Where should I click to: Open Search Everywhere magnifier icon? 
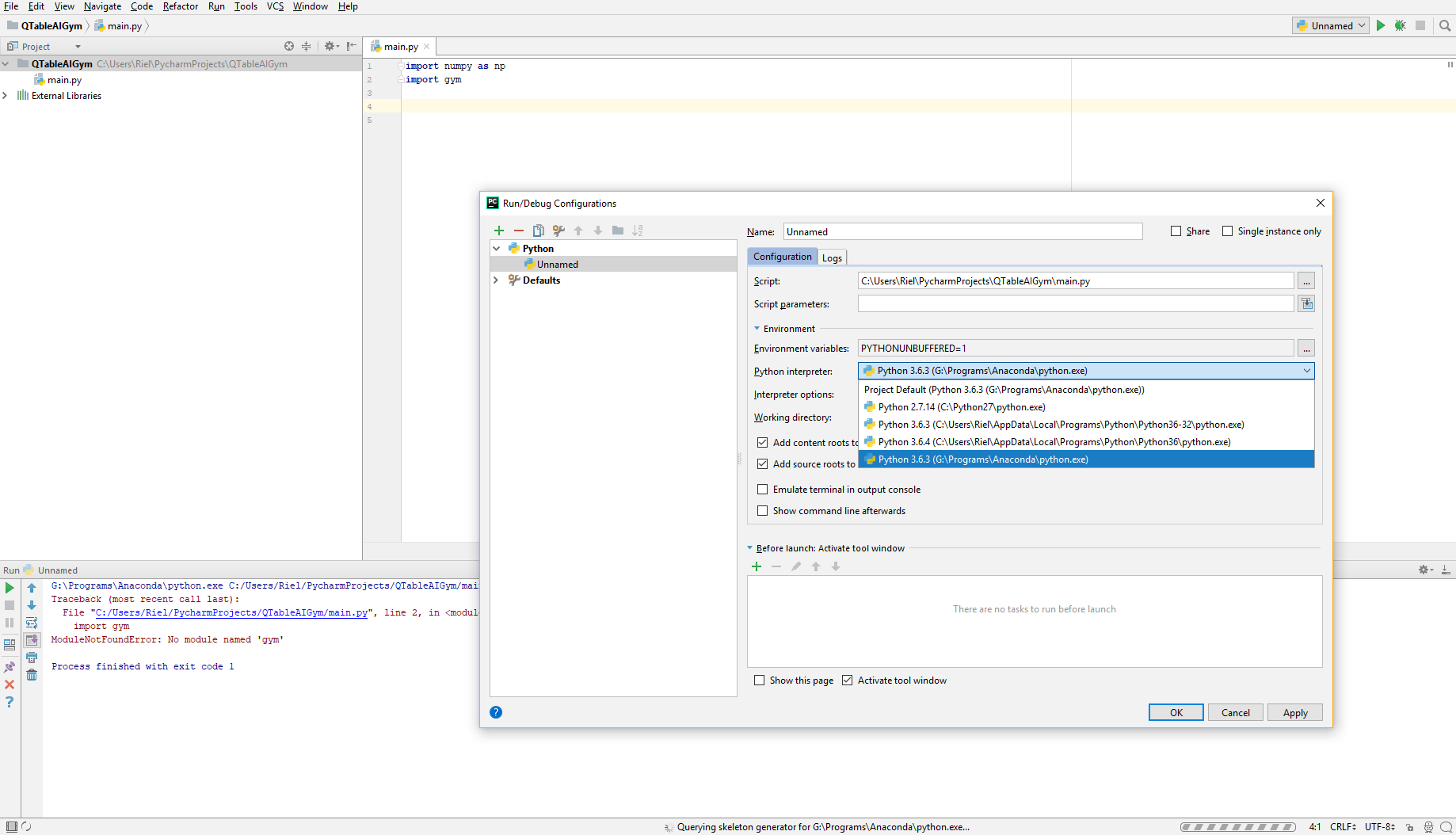[1445, 25]
